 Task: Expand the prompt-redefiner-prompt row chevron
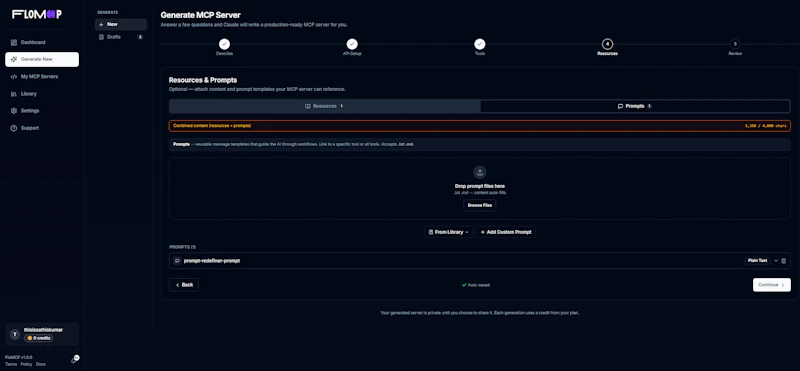(x=776, y=261)
